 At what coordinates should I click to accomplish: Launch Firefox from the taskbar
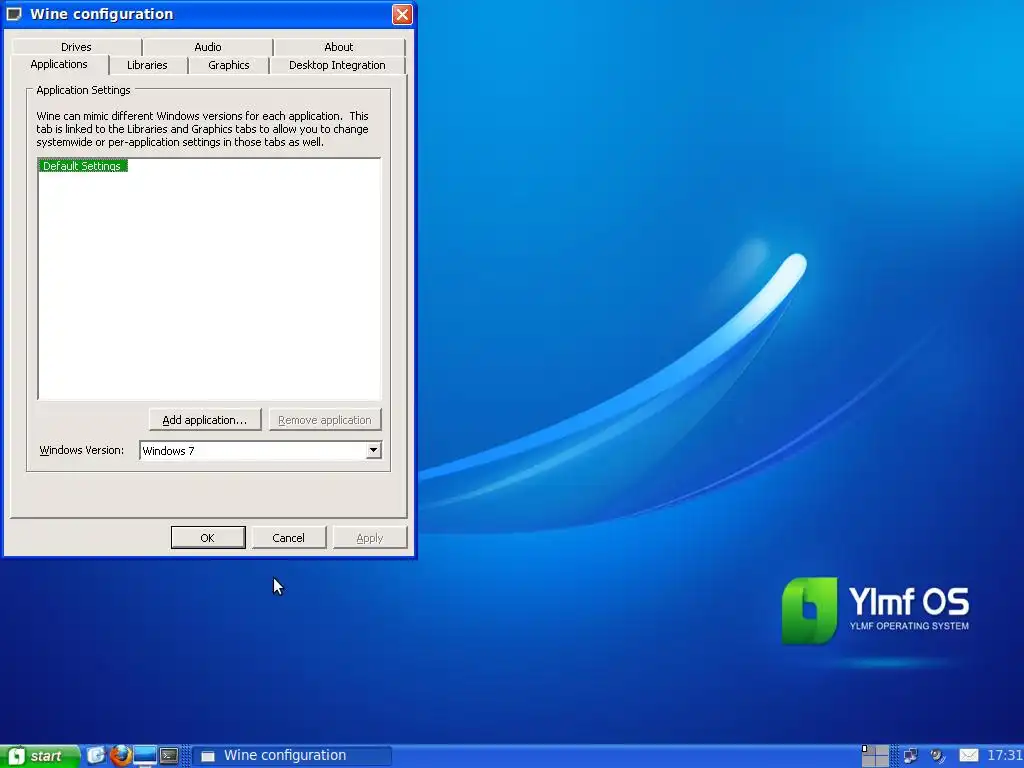(120, 756)
